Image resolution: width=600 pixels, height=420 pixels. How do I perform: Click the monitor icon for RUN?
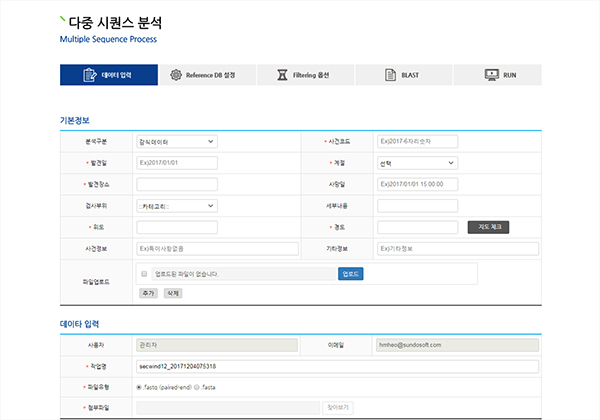tap(491, 75)
